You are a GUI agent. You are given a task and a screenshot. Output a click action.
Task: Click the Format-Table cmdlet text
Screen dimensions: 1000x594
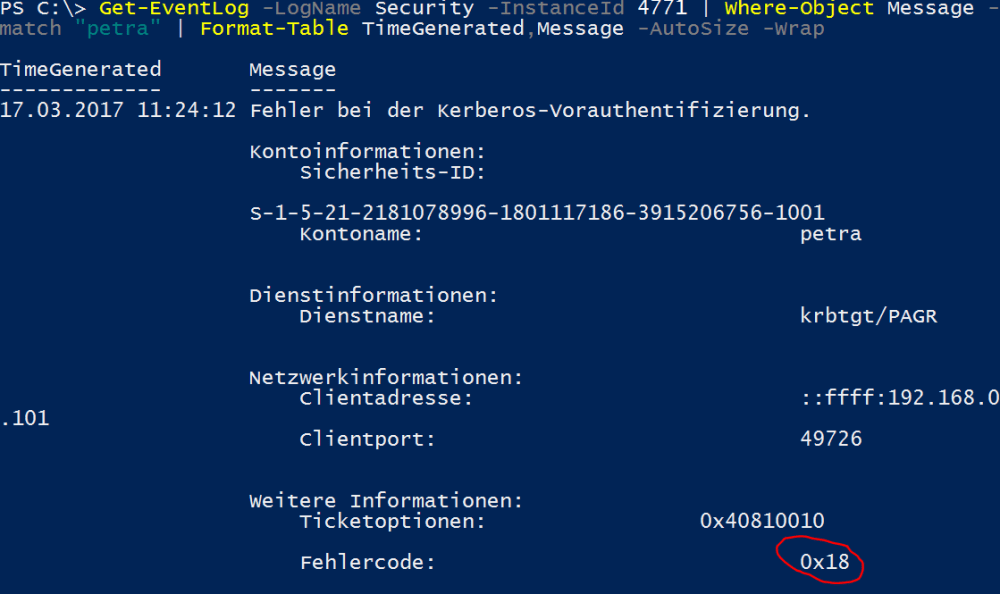[x=274, y=28]
